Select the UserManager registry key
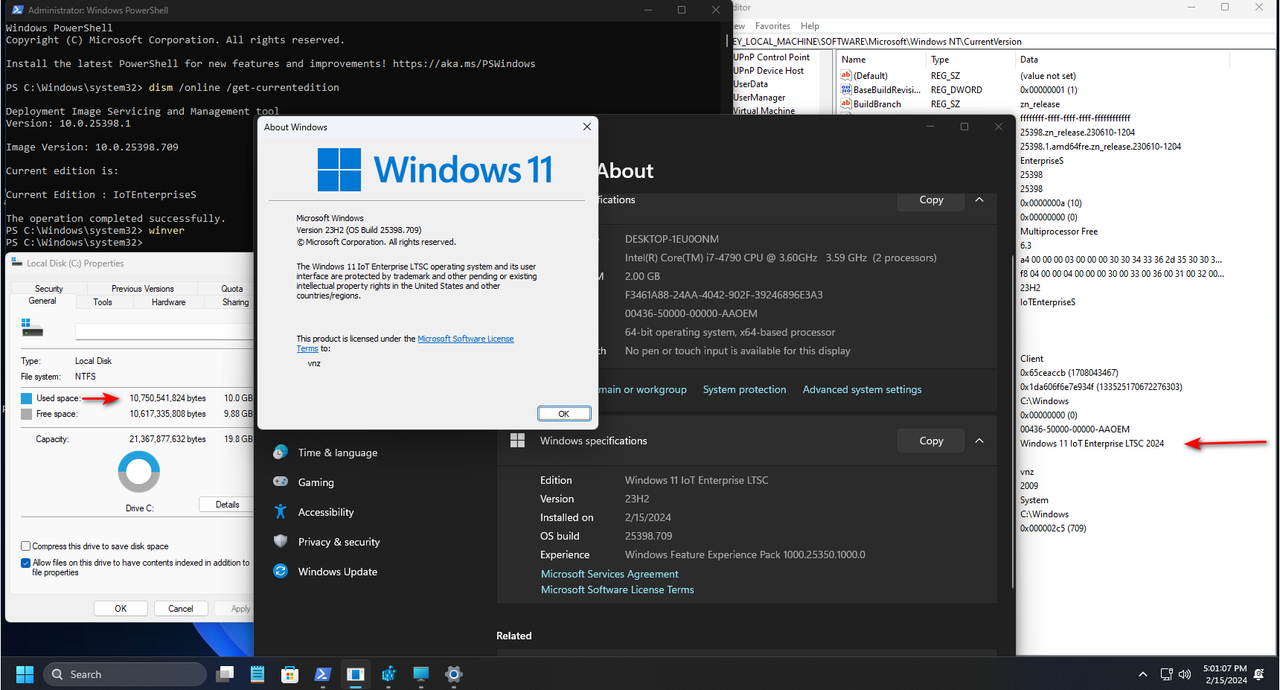This screenshot has width=1280, height=690. (x=760, y=98)
